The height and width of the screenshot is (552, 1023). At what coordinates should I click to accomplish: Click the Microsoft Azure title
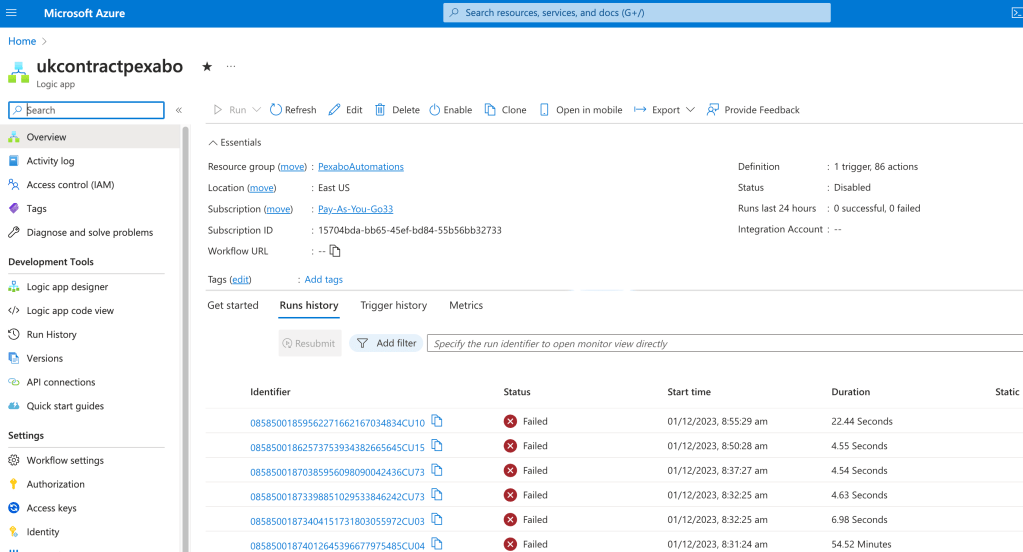click(x=84, y=13)
